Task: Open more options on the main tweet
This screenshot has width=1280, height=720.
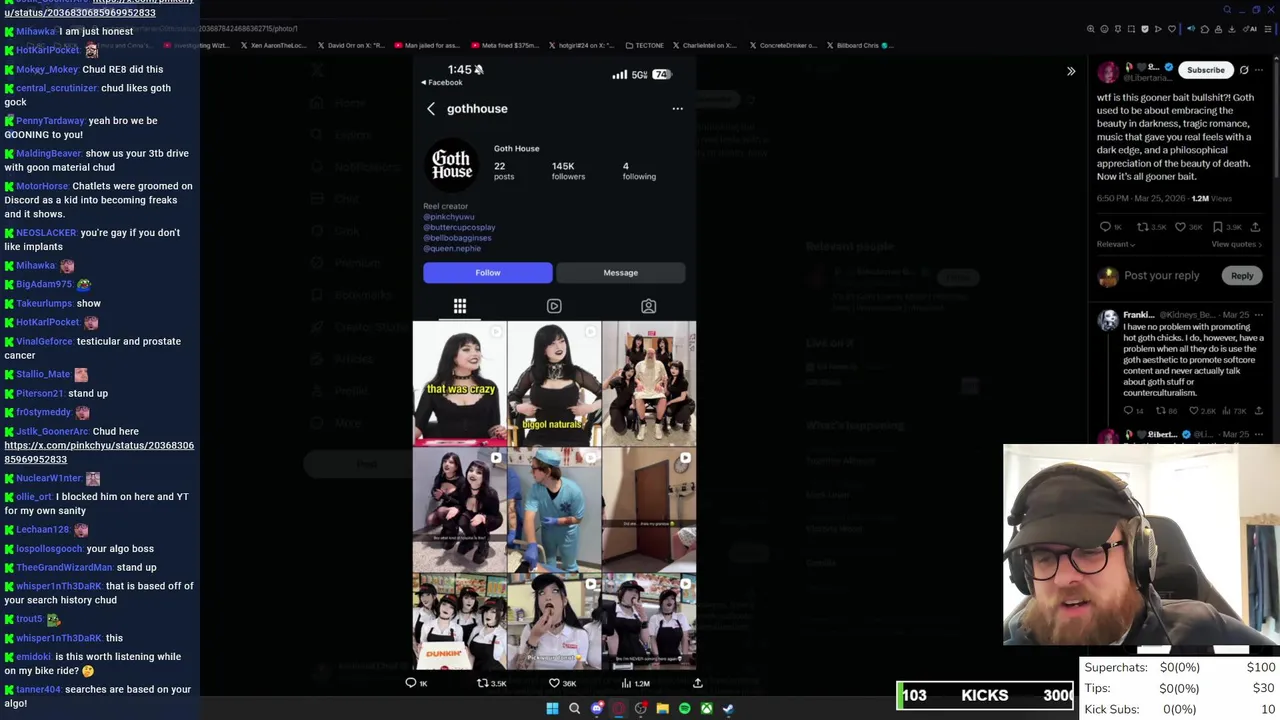Action: pyautogui.click(x=1259, y=70)
